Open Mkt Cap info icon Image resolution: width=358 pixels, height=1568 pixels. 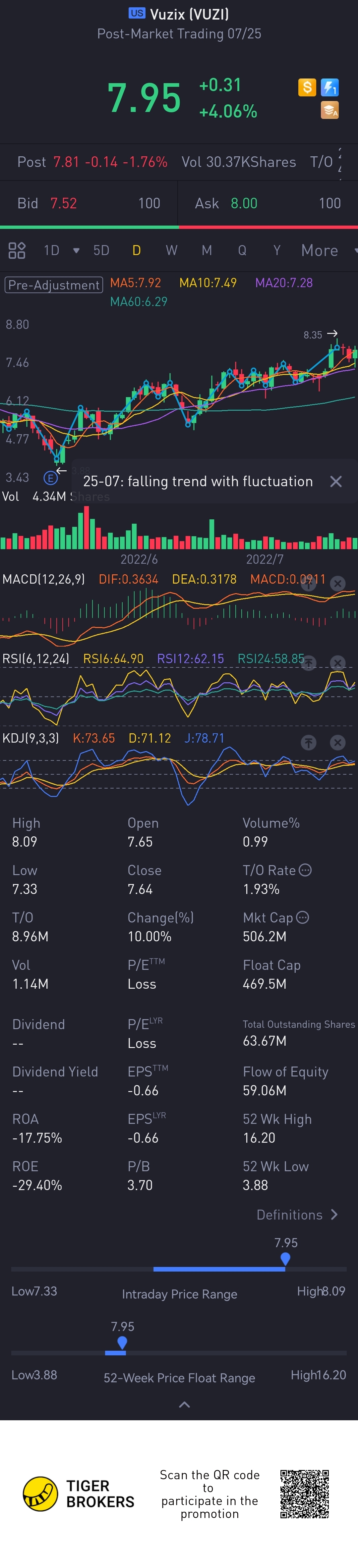303,917
